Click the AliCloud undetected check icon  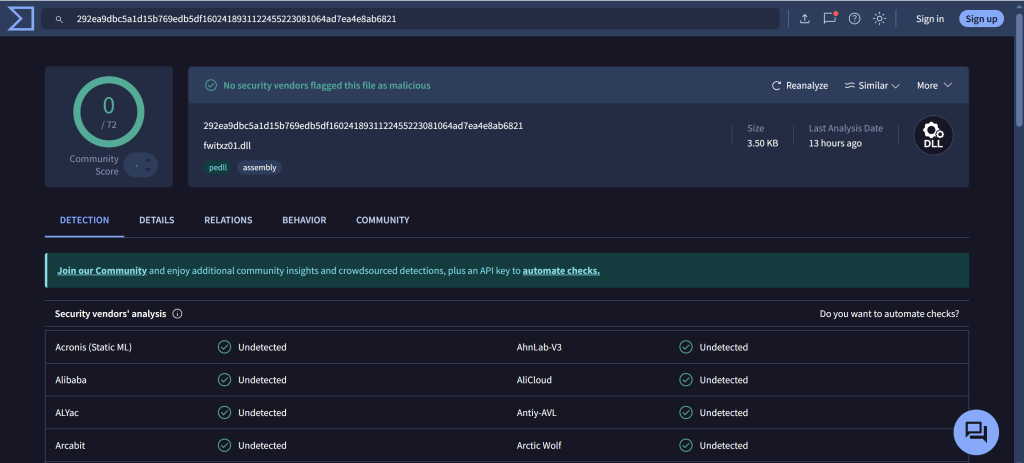(x=686, y=380)
